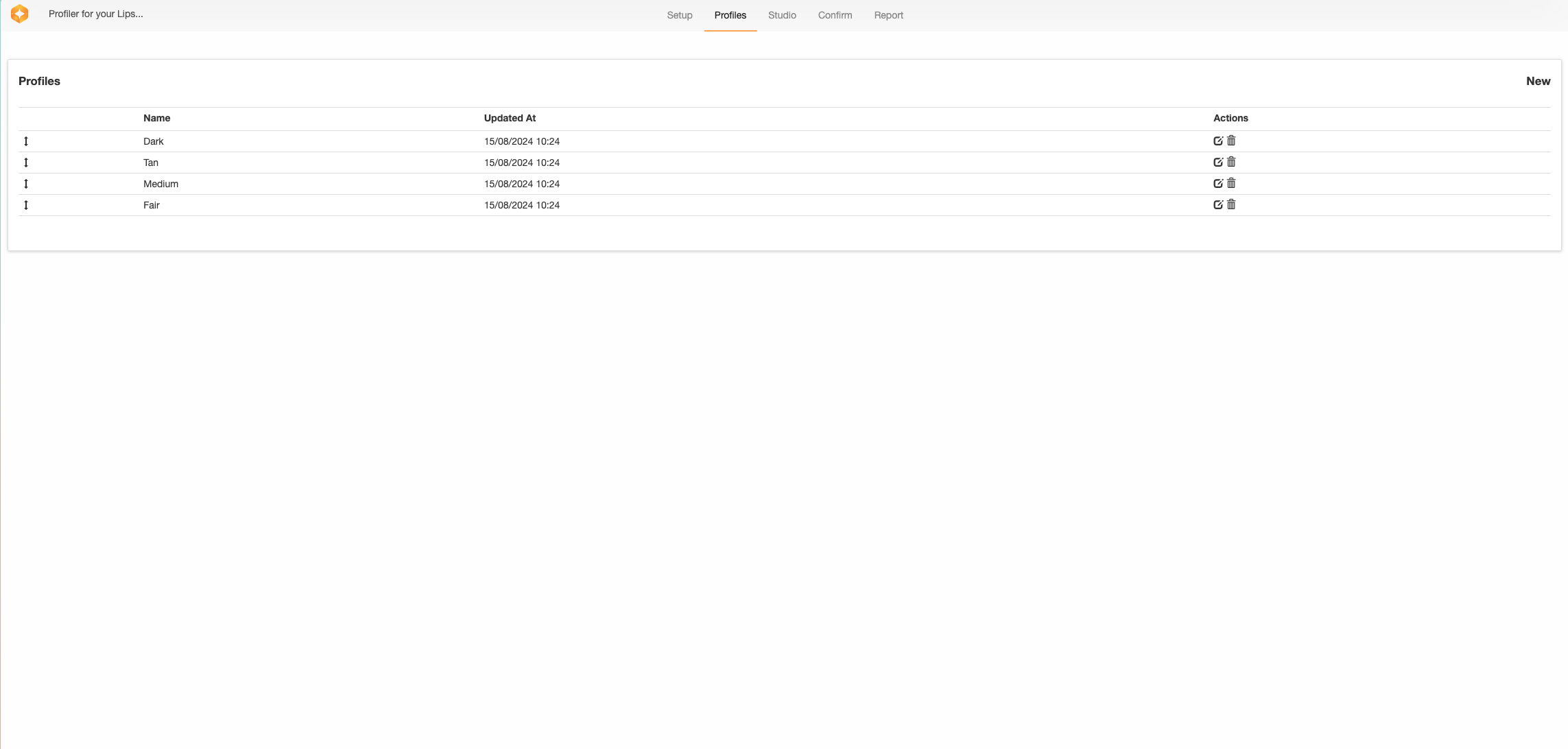Edit the Medium profile

click(x=1217, y=183)
